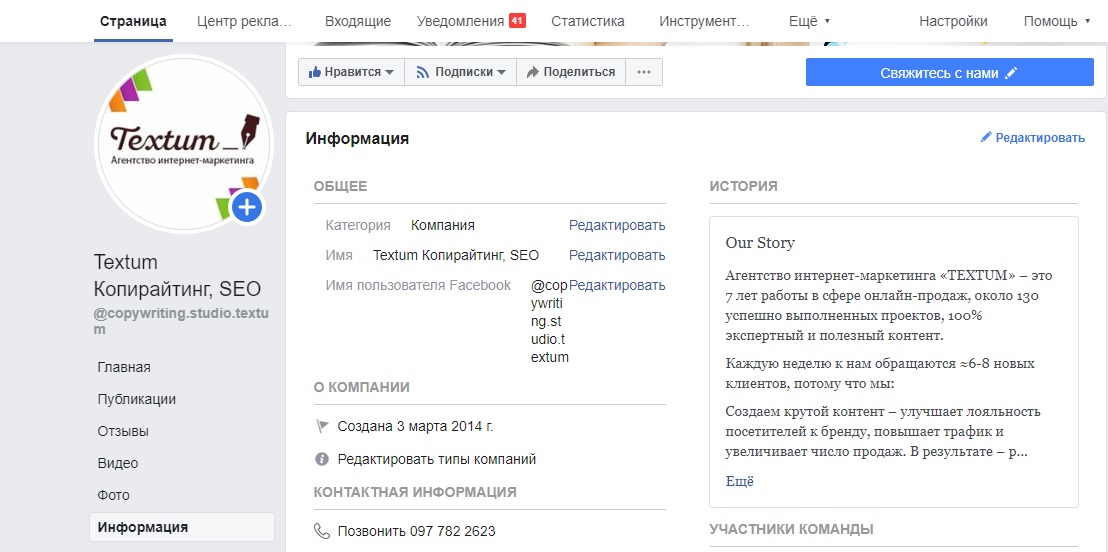Image resolution: width=1108 pixels, height=552 pixels.
Task: Switch to the Страница tab
Action: [x=134, y=21]
